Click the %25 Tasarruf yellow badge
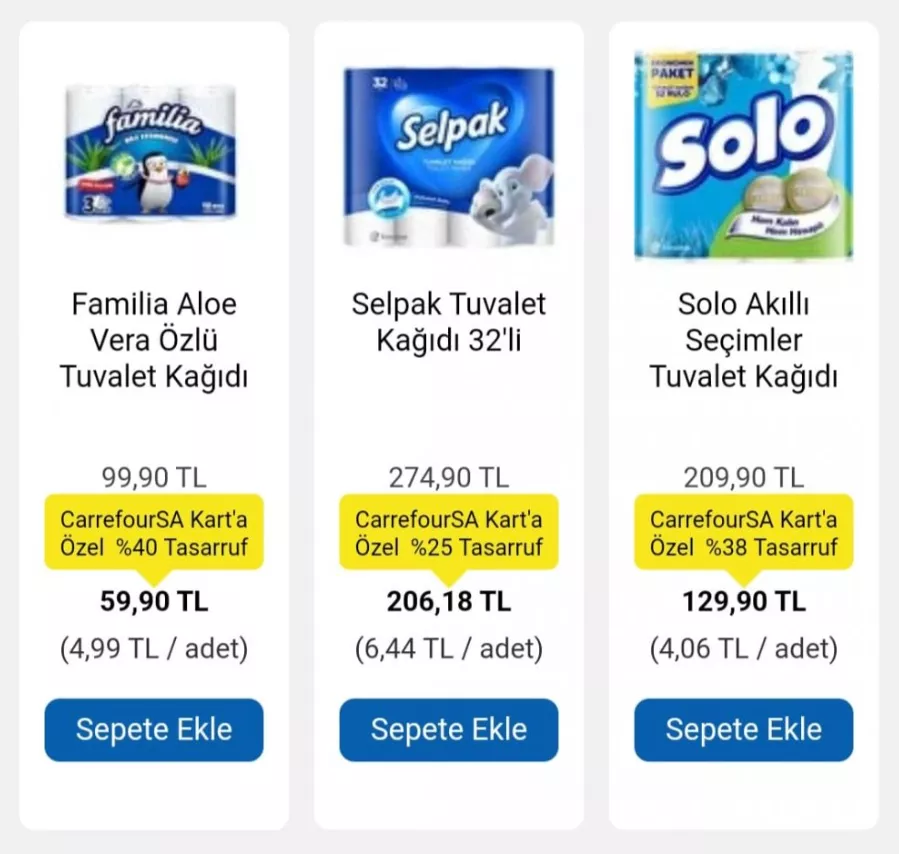This screenshot has height=854, width=899. 448,533
